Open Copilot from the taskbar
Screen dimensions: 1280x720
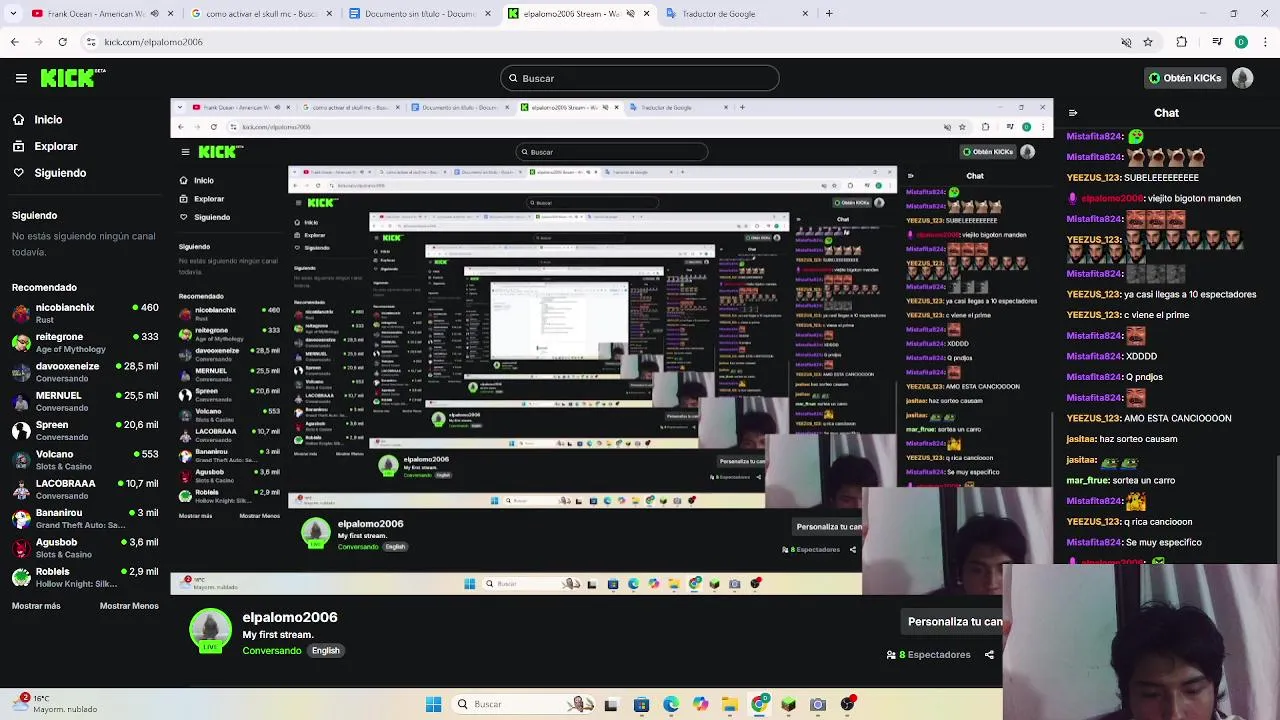700,704
